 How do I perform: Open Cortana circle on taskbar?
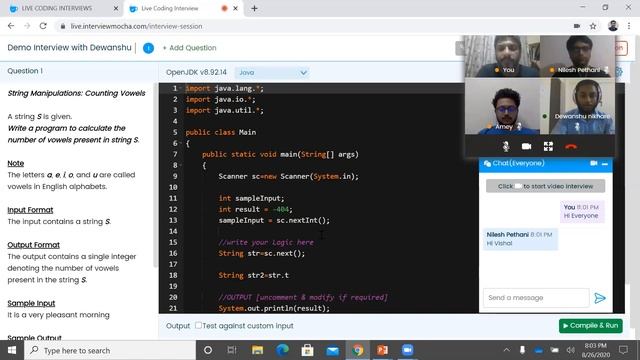coord(208,350)
